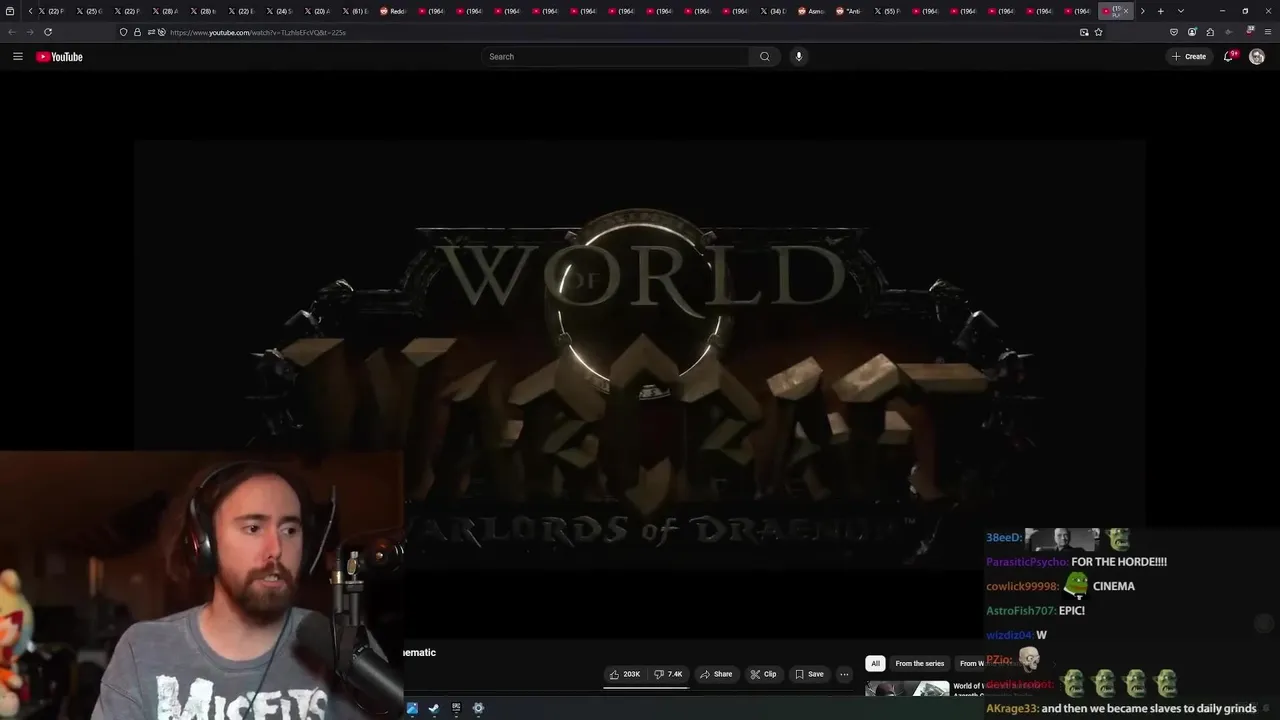Viewport: 1280px width, 720px height.
Task: Click the chat message from AKrage33
Action: pyautogui.click(x=1121, y=708)
